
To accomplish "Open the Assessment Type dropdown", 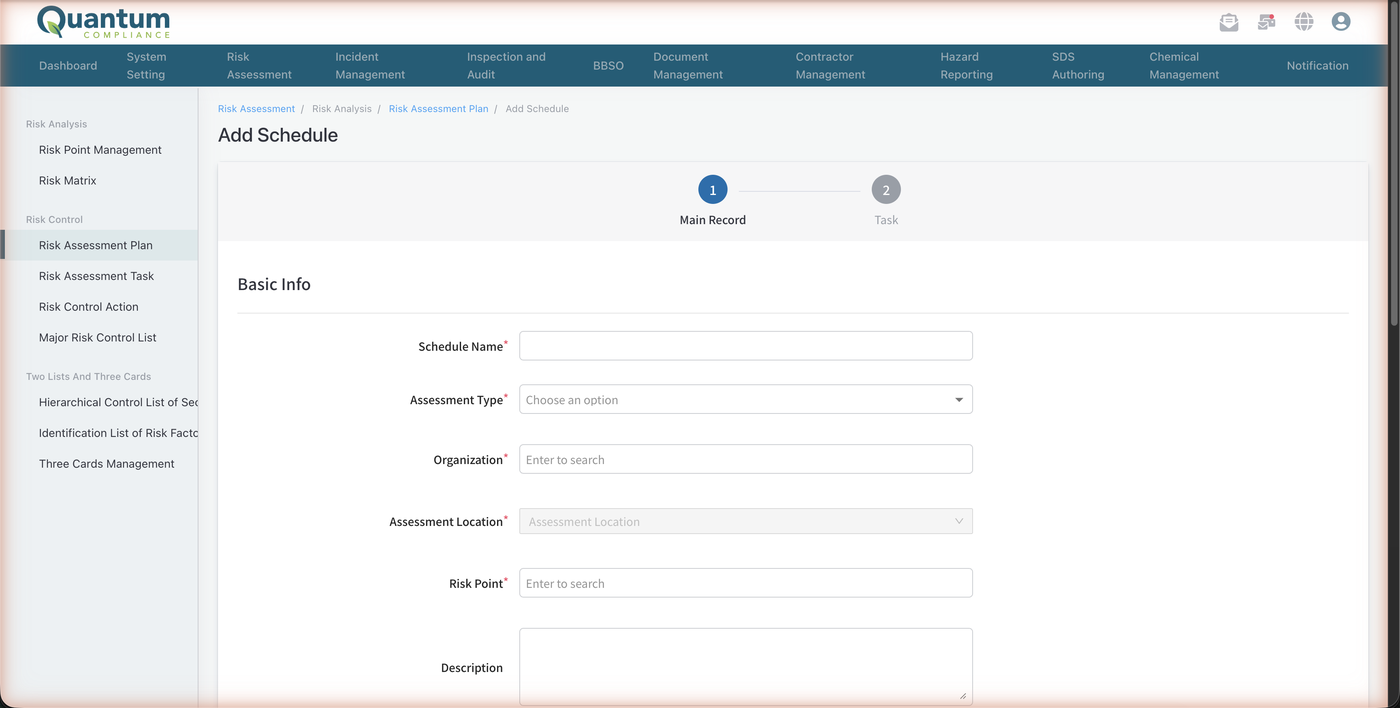I will 746,400.
